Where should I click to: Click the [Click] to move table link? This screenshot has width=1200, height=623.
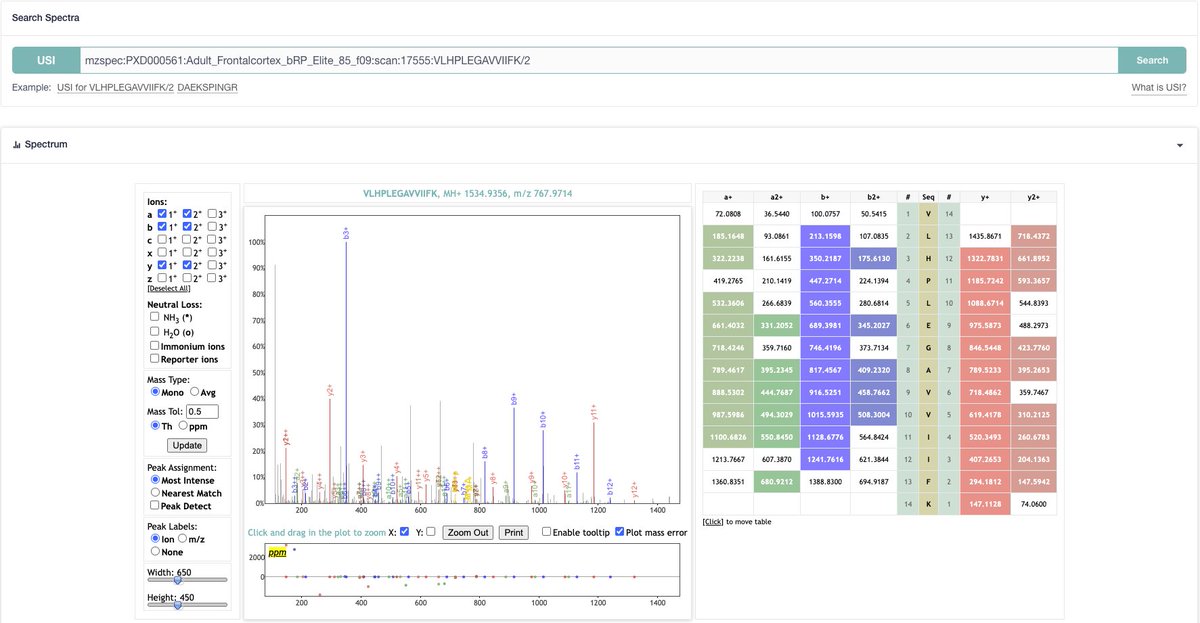[713, 521]
